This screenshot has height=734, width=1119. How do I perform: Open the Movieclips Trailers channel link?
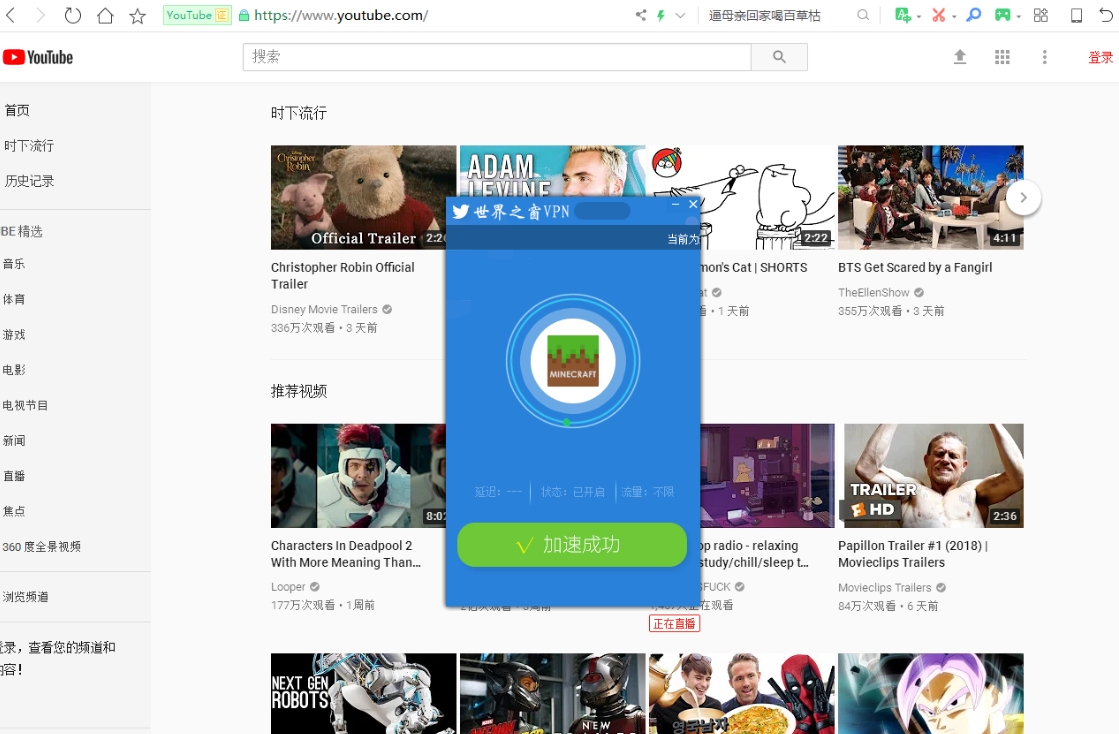pos(884,588)
